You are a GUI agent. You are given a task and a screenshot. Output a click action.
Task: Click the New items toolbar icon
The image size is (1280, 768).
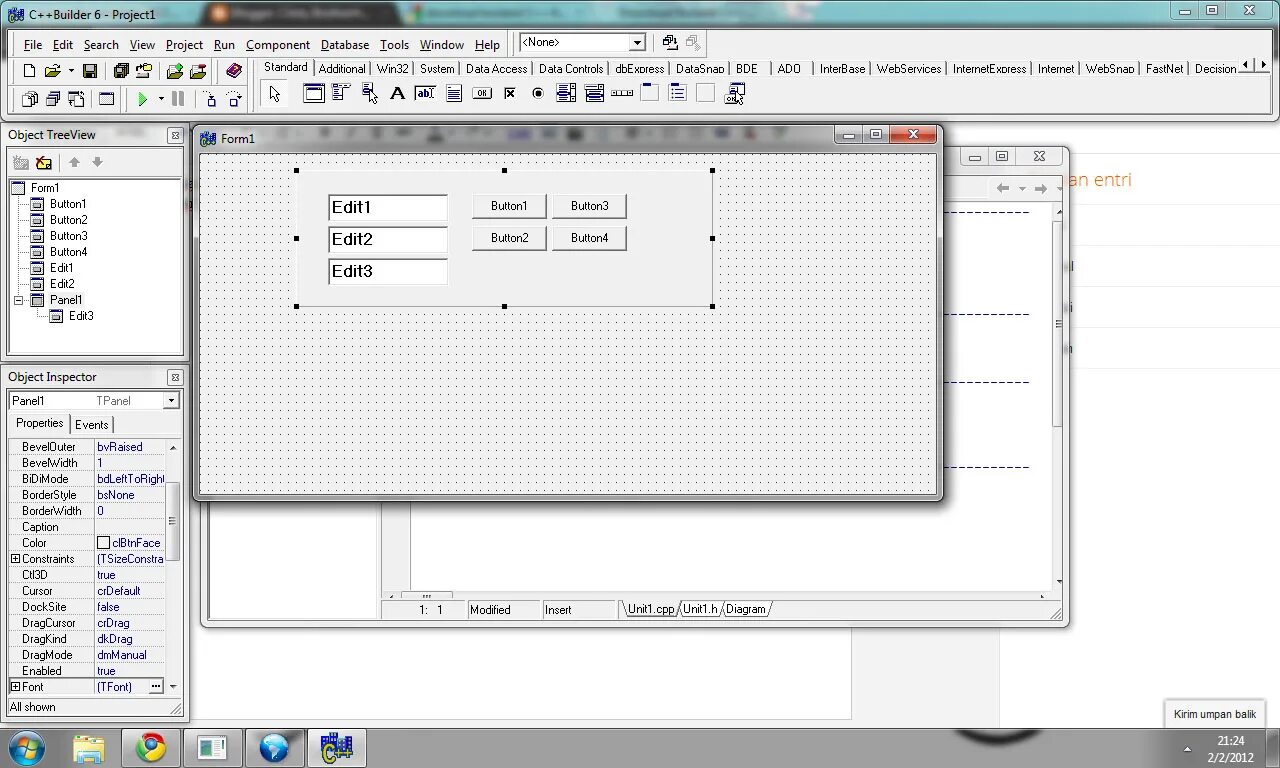coord(29,71)
